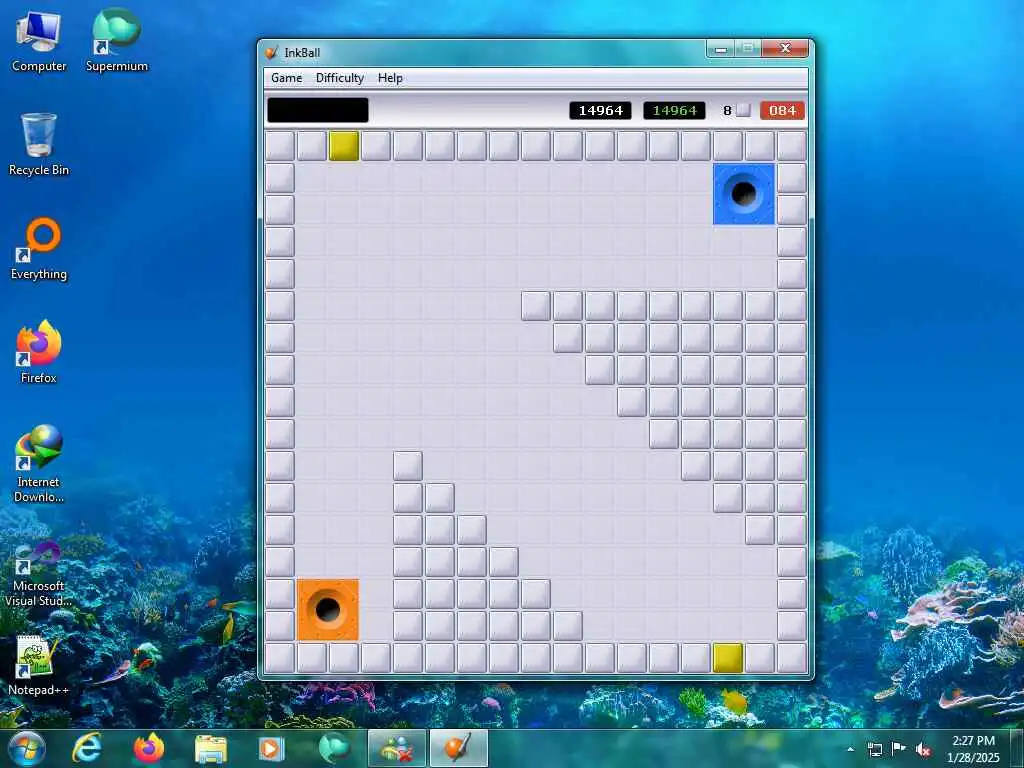Open the Computer desktop icon
This screenshot has height=768, width=1024.
point(39,41)
